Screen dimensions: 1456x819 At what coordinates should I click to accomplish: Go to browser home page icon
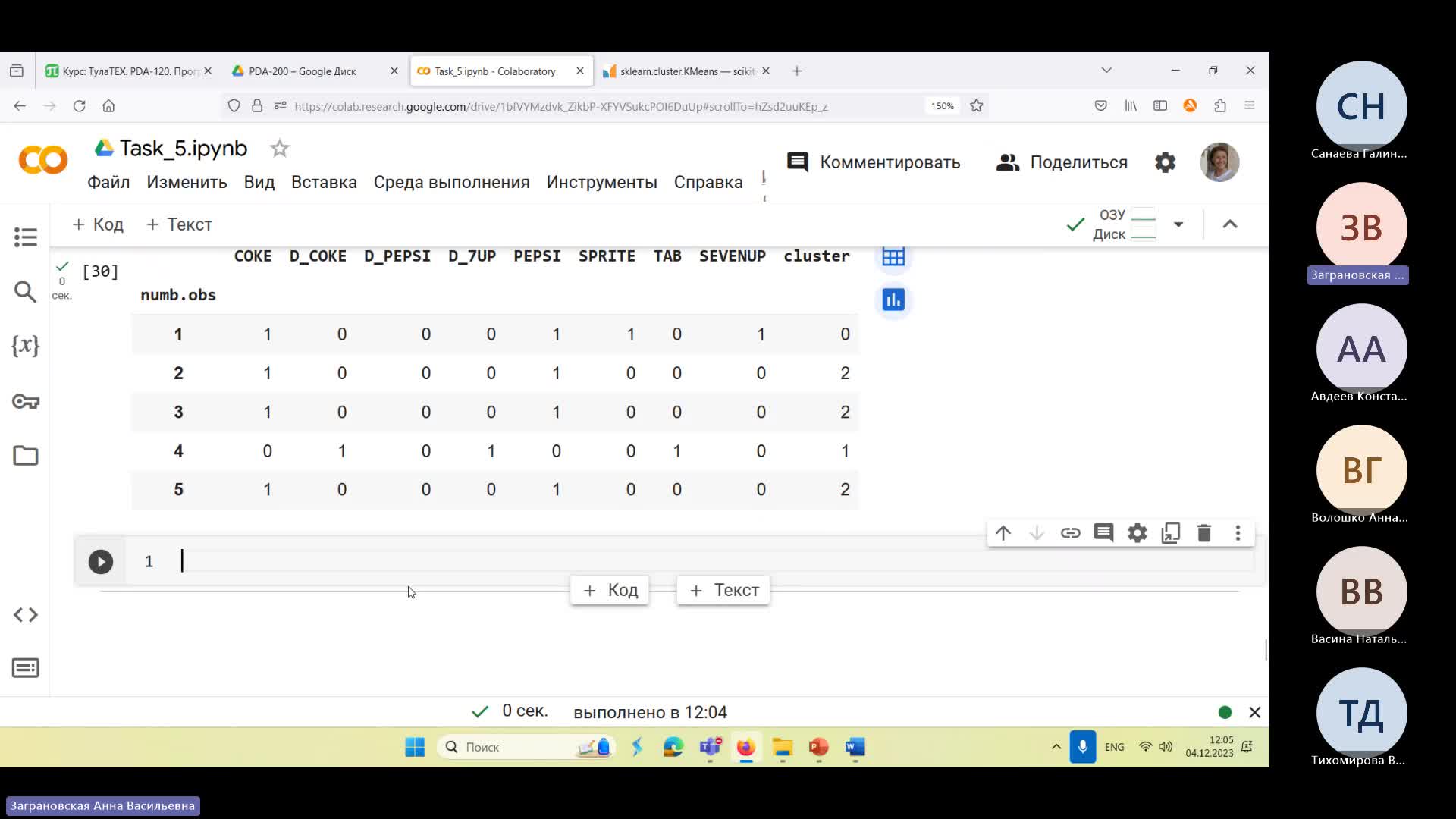coord(108,106)
